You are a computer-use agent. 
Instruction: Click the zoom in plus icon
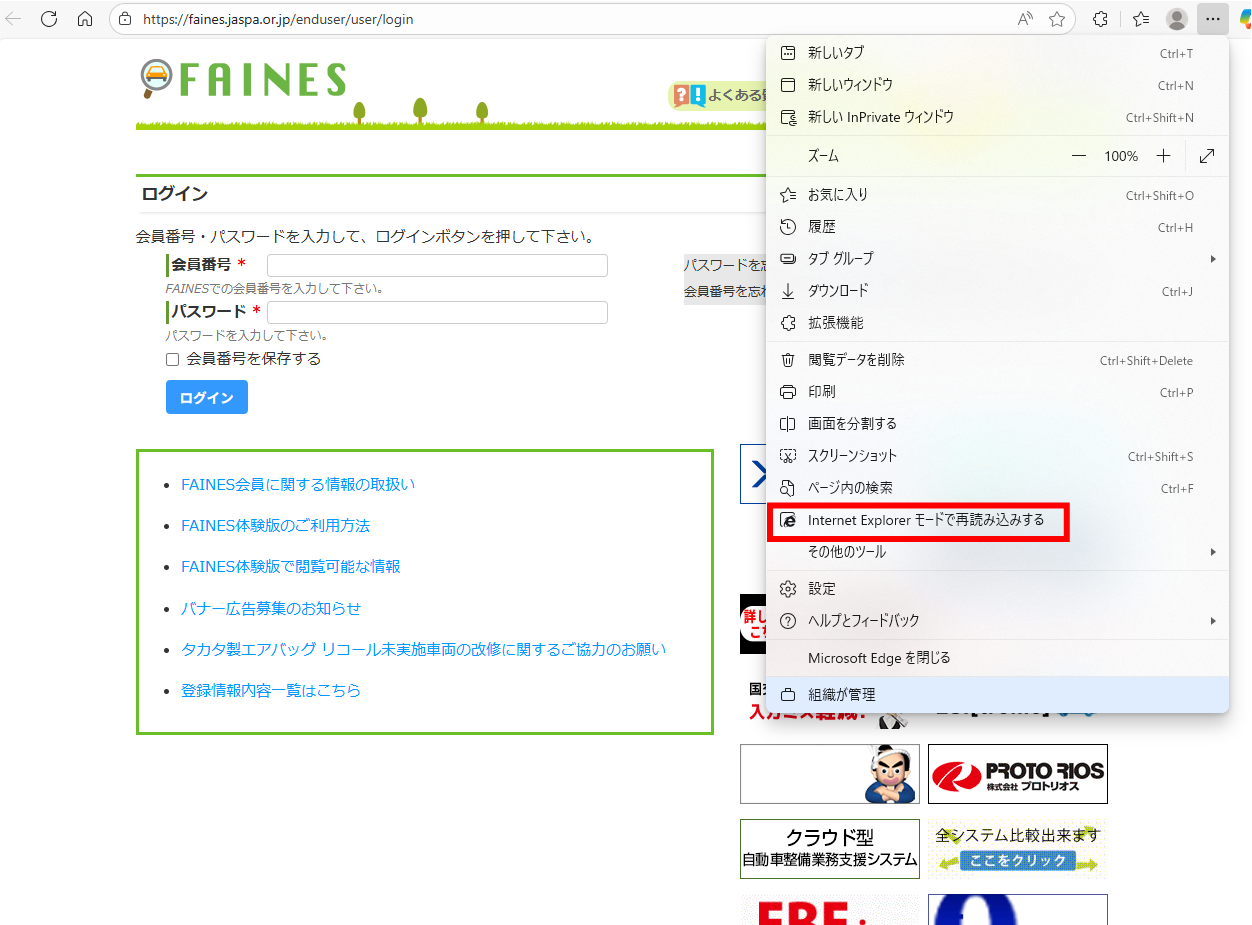tap(1163, 156)
